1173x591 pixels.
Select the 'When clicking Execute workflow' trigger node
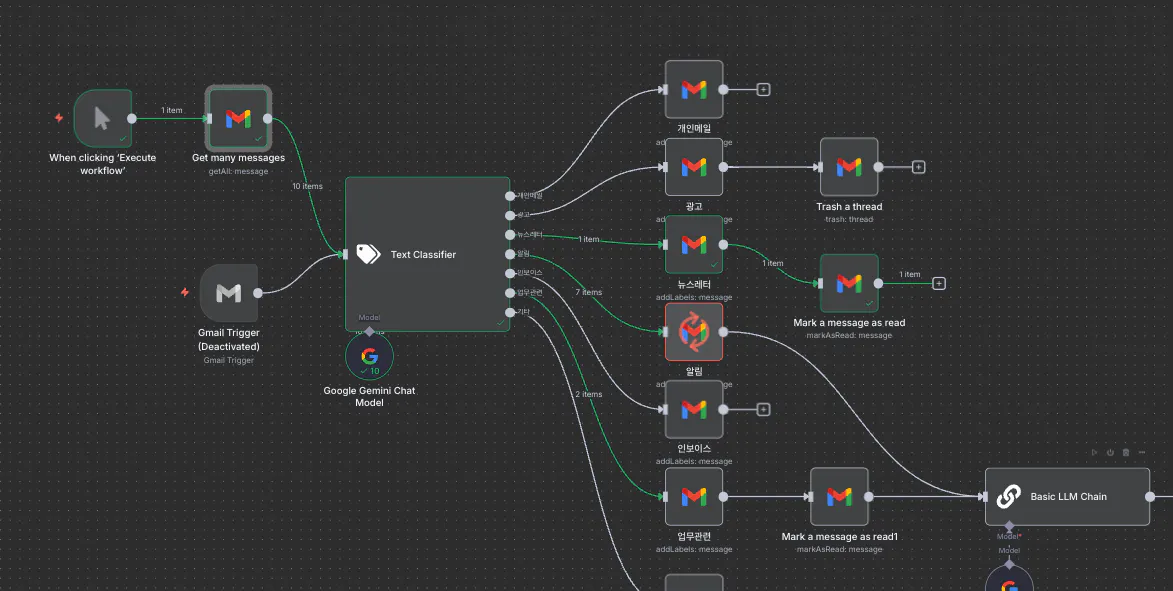tap(102, 118)
